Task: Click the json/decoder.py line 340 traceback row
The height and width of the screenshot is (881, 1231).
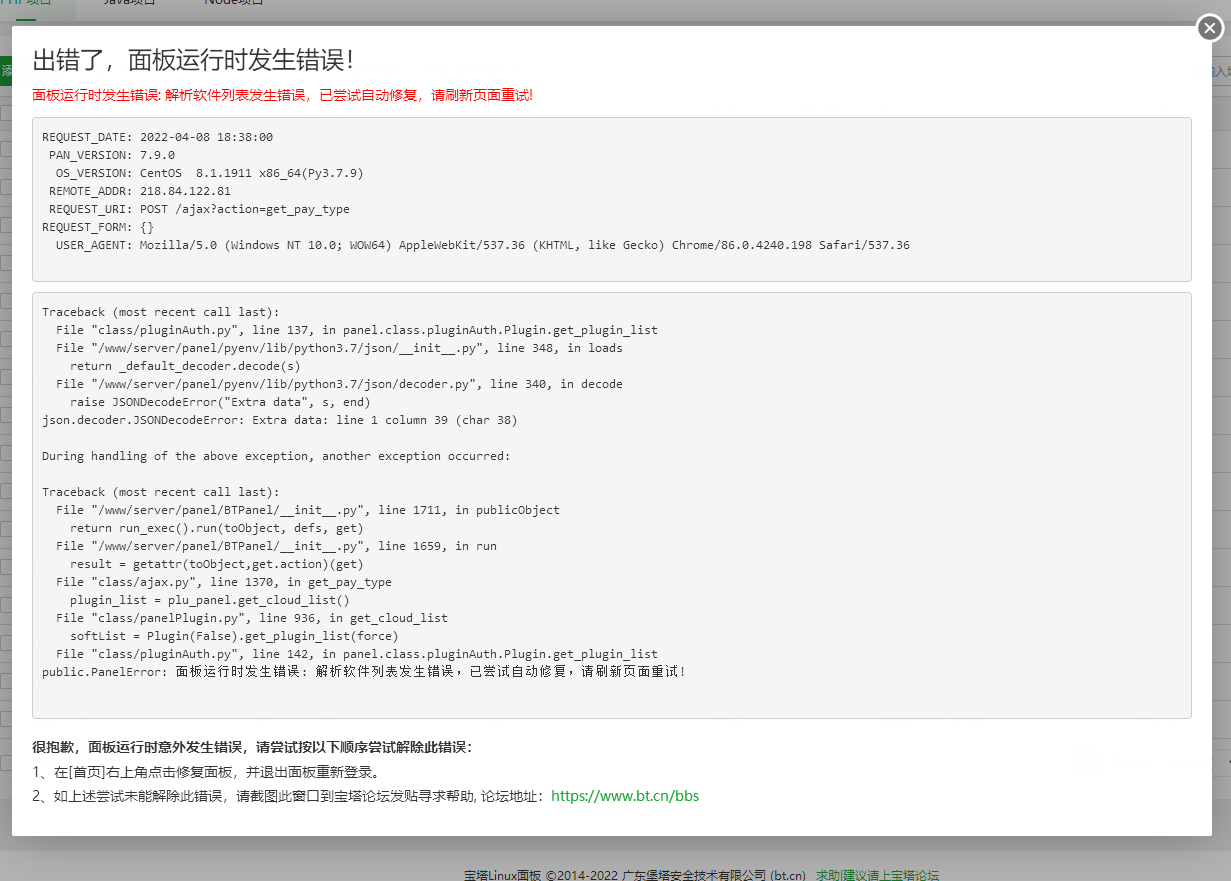Action: pos(339,384)
